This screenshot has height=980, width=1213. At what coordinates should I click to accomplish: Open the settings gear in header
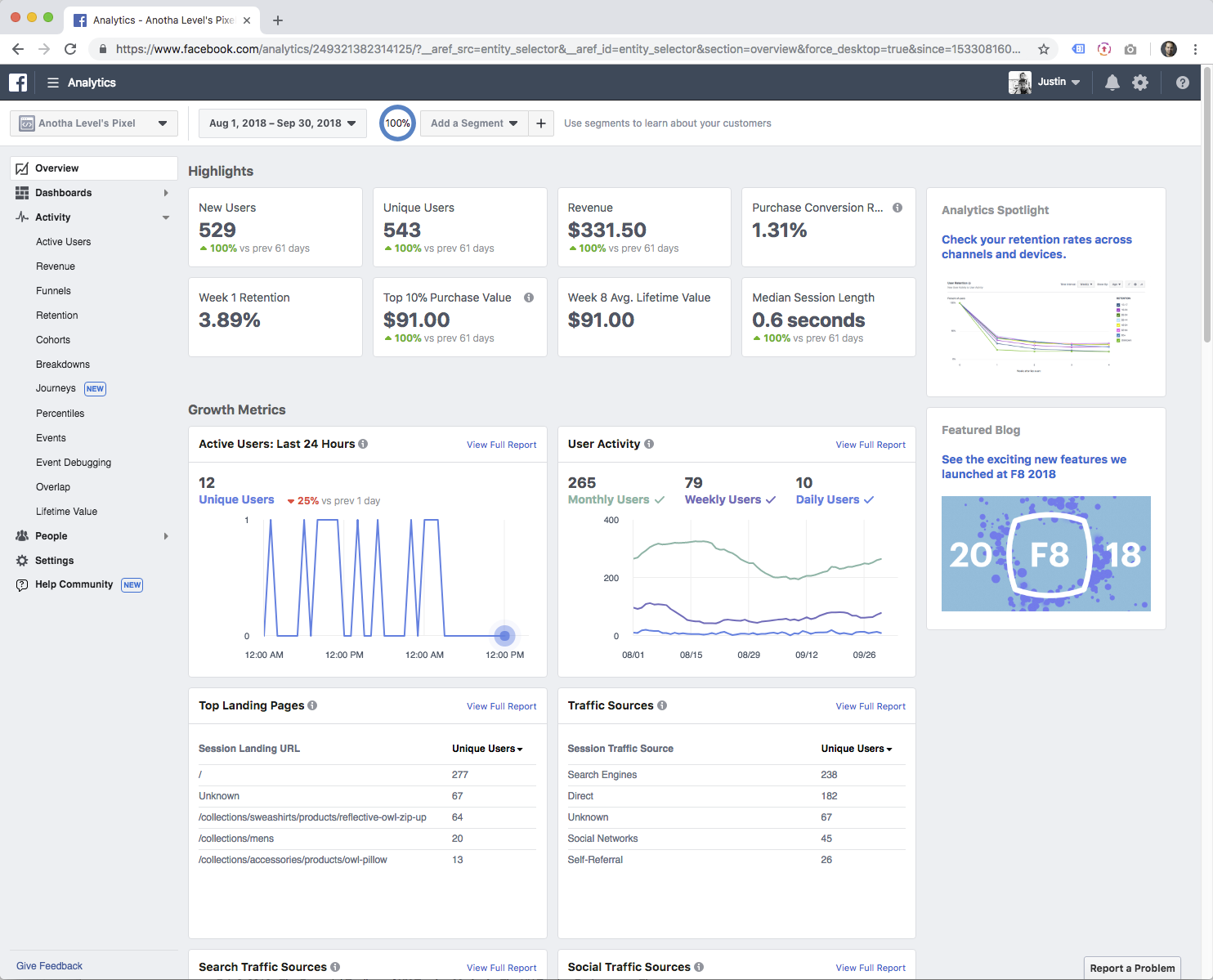click(1140, 83)
